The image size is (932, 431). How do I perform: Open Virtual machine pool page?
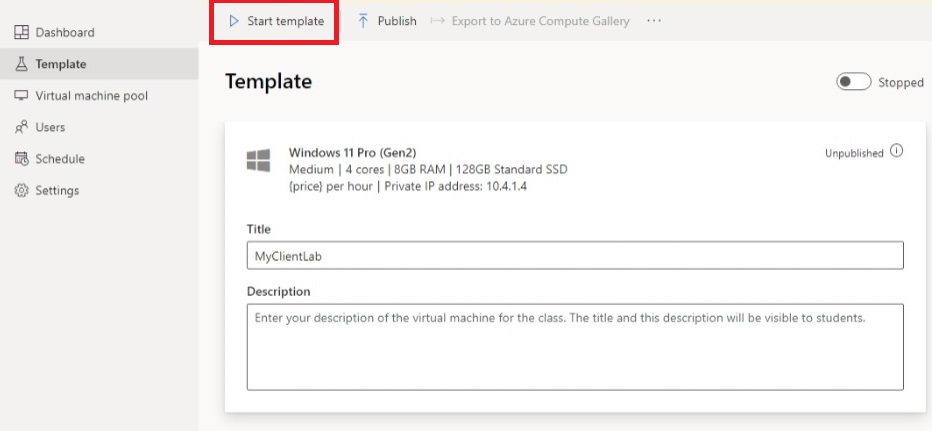point(91,96)
